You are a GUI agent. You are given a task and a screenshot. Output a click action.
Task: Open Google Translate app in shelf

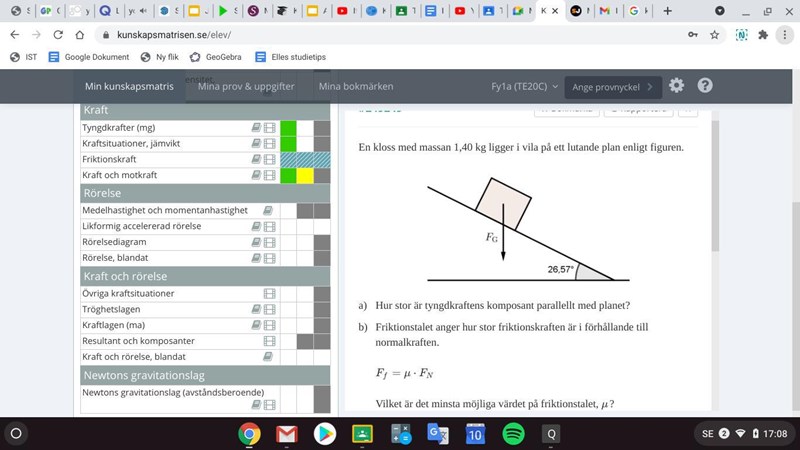(437, 434)
